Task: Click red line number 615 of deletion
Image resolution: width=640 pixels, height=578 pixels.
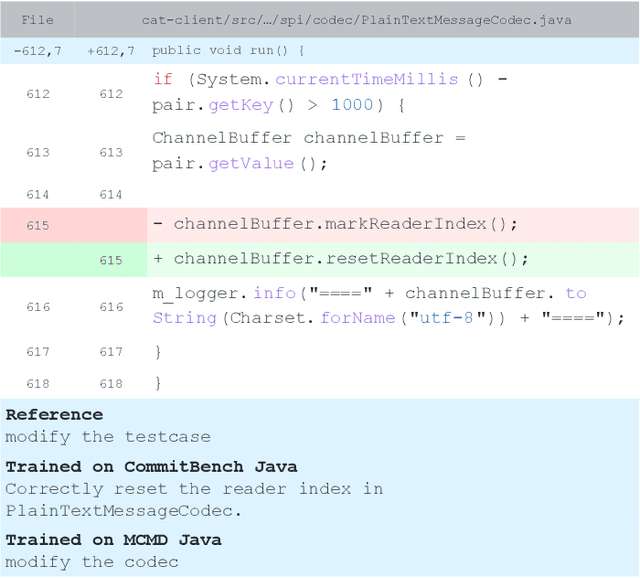Action: click(x=38, y=225)
